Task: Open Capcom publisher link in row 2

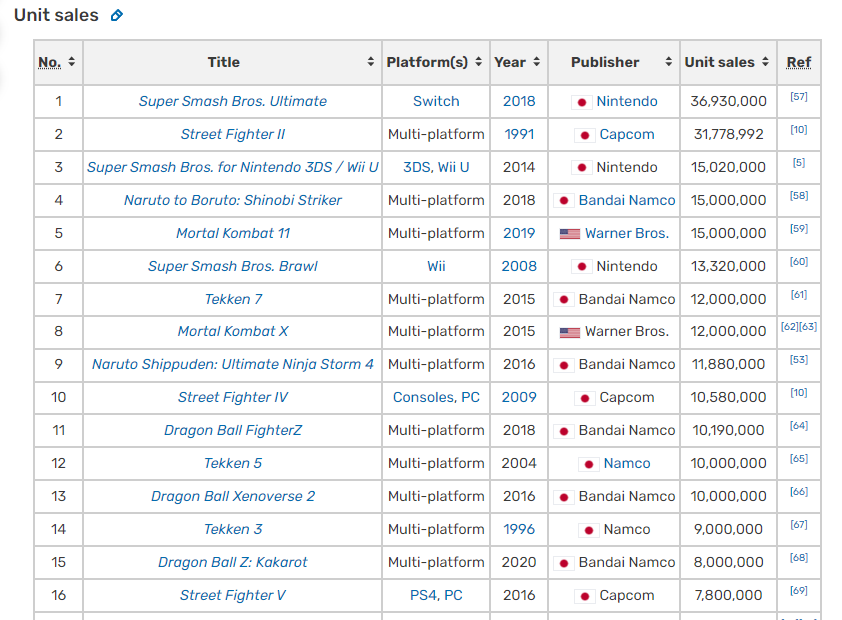Action: click(x=627, y=134)
